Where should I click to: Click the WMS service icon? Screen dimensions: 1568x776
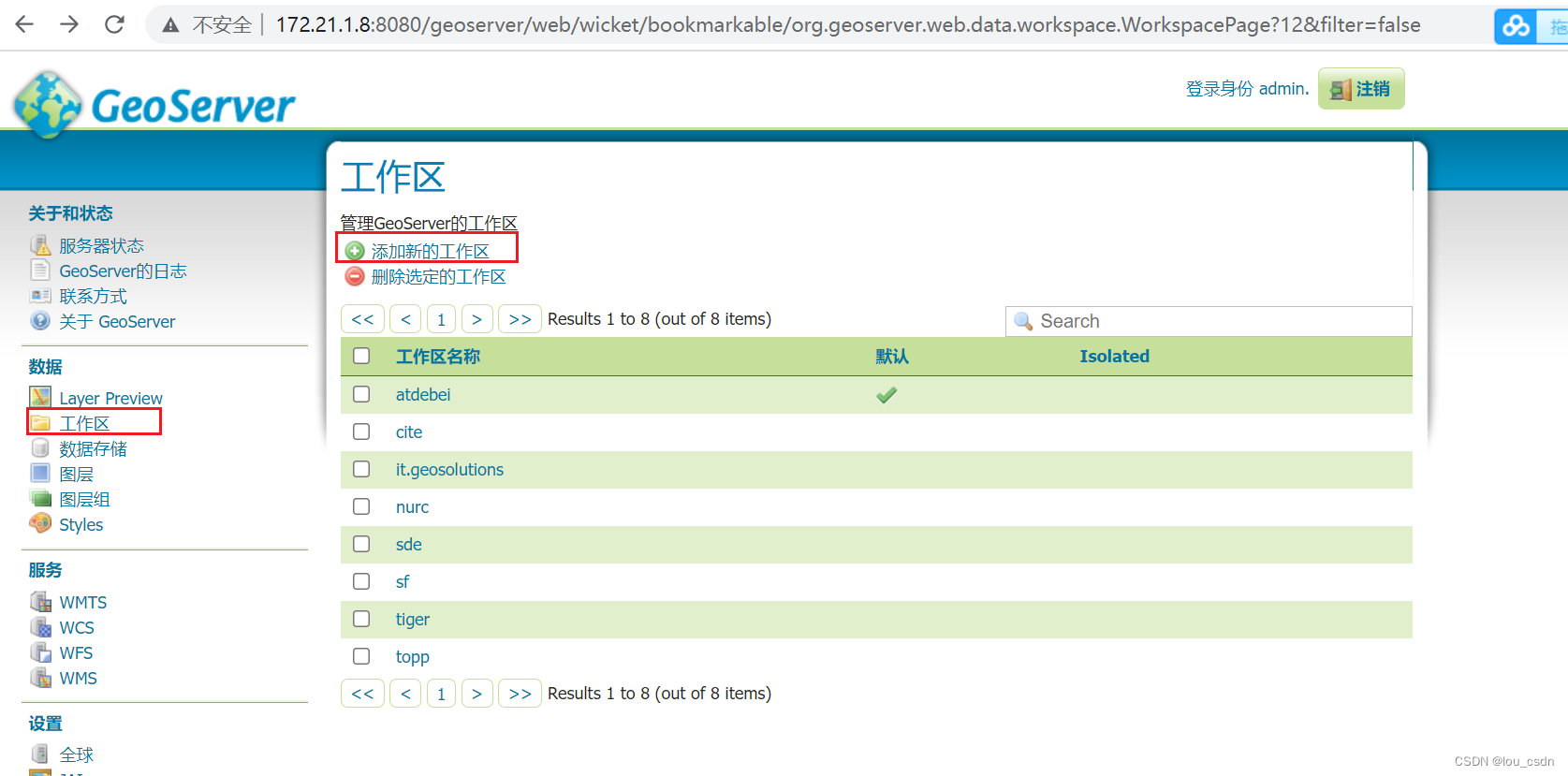pyautogui.click(x=40, y=677)
